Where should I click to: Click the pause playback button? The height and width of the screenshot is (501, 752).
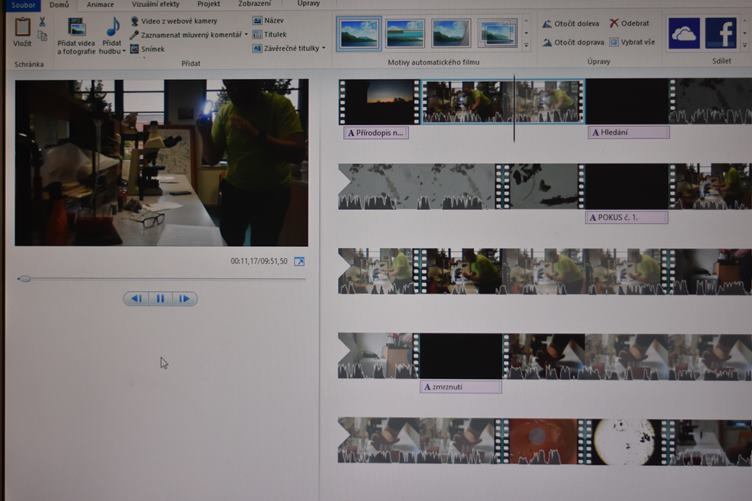click(160, 299)
